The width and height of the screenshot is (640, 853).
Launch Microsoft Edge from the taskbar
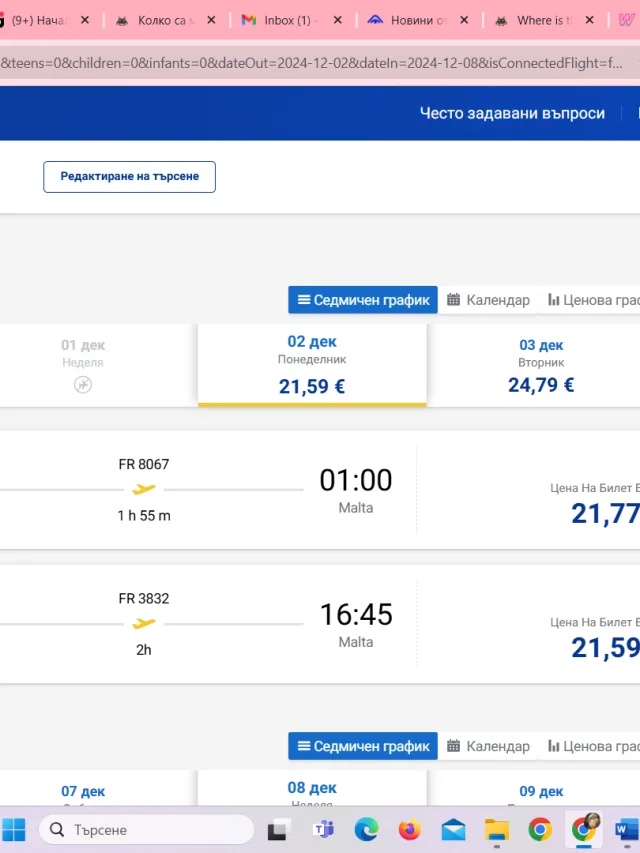coord(366,830)
